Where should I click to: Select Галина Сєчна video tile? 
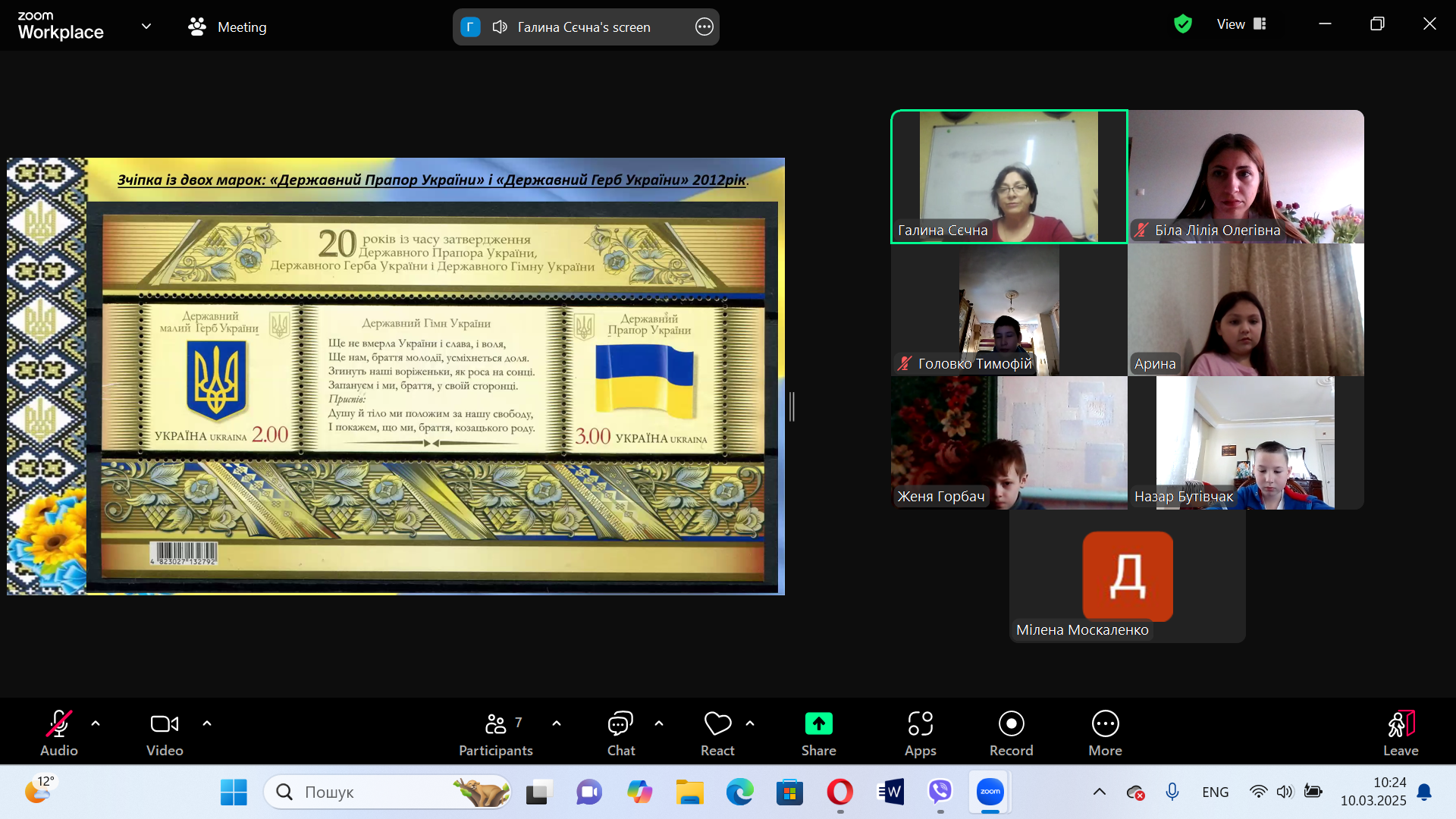click(1009, 177)
